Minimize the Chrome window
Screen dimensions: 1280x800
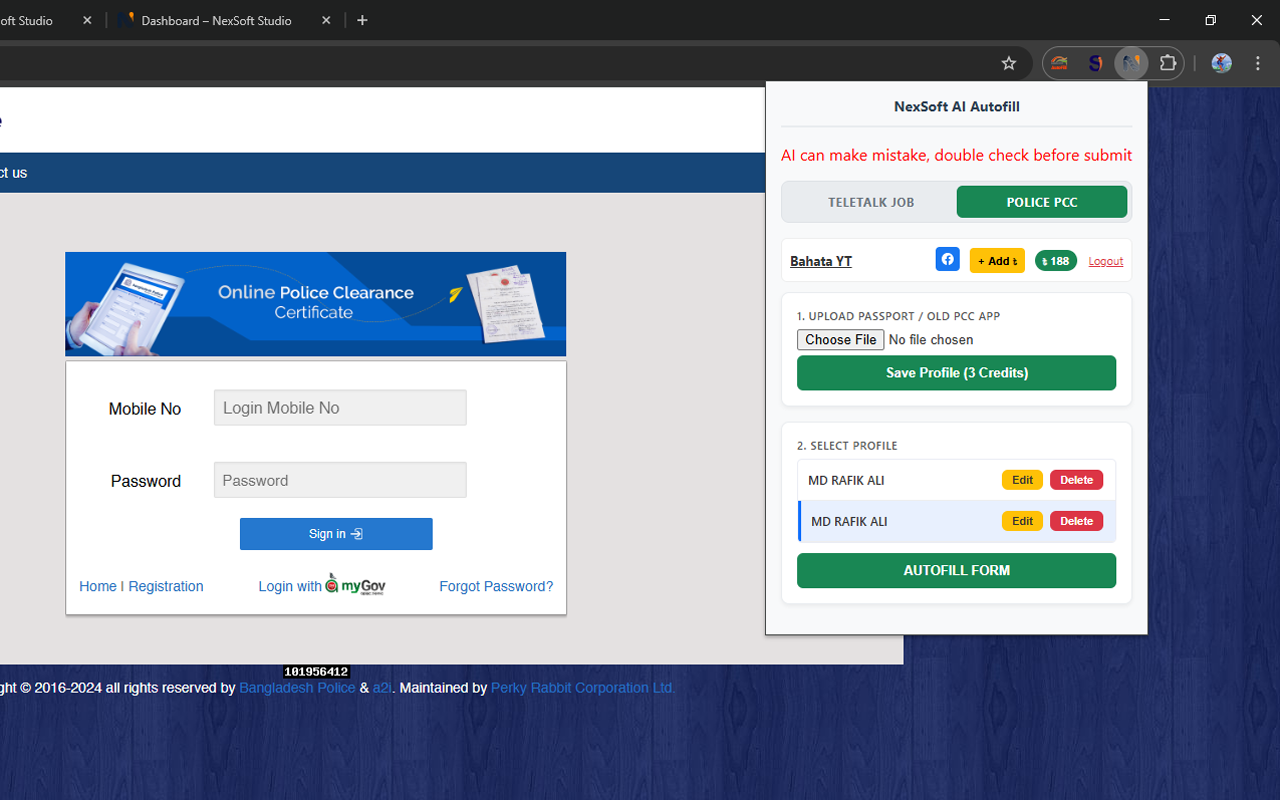(x=1164, y=20)
